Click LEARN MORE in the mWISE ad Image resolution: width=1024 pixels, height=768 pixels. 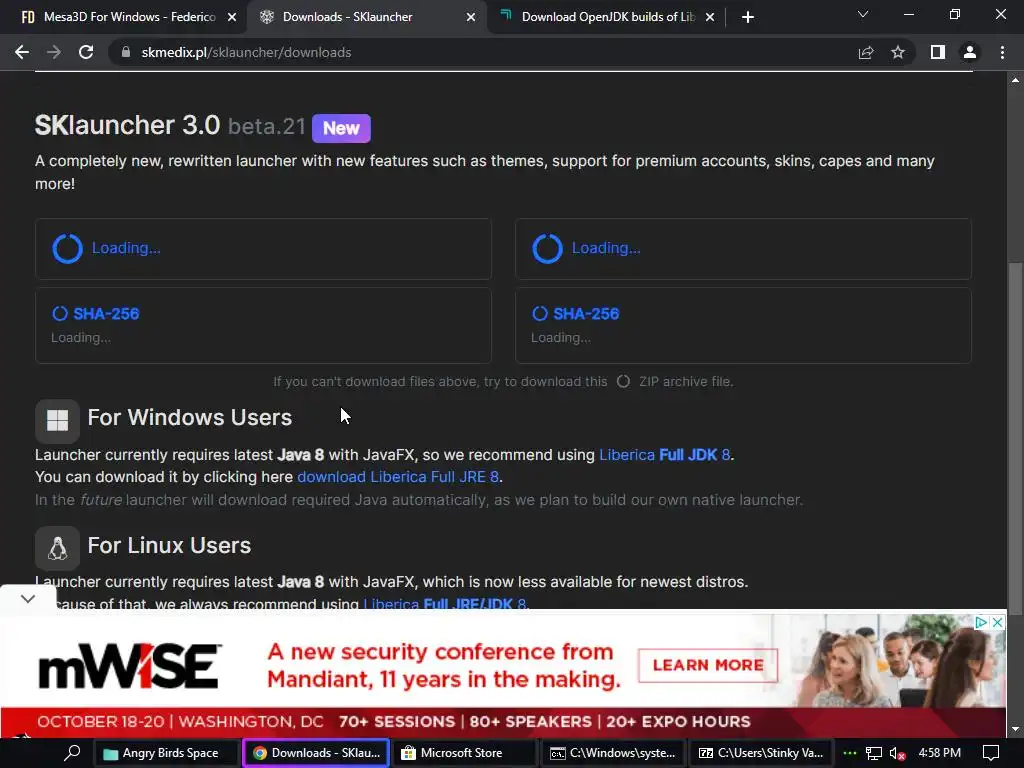(x=708, y=665)
